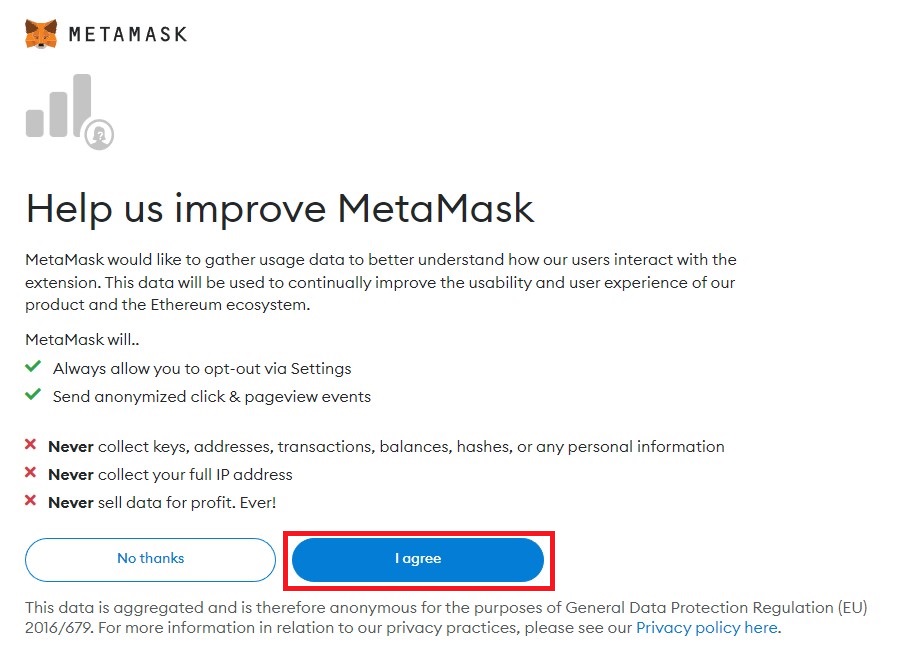The height and width of the screenshot is (669, 906).
Task: Open the Privacy policy here link
Action: pyautogui.click(x=706, y=628)
